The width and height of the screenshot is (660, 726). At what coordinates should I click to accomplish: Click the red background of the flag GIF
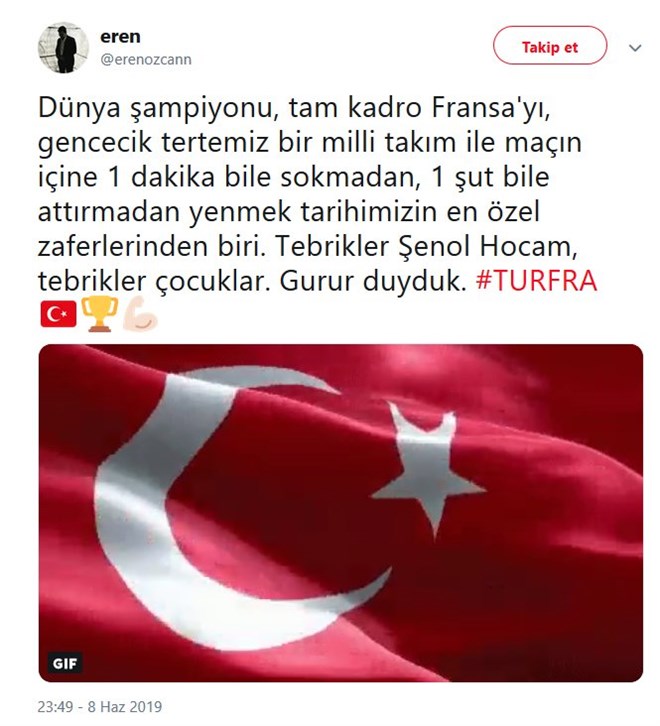click(x=556, y=602)
